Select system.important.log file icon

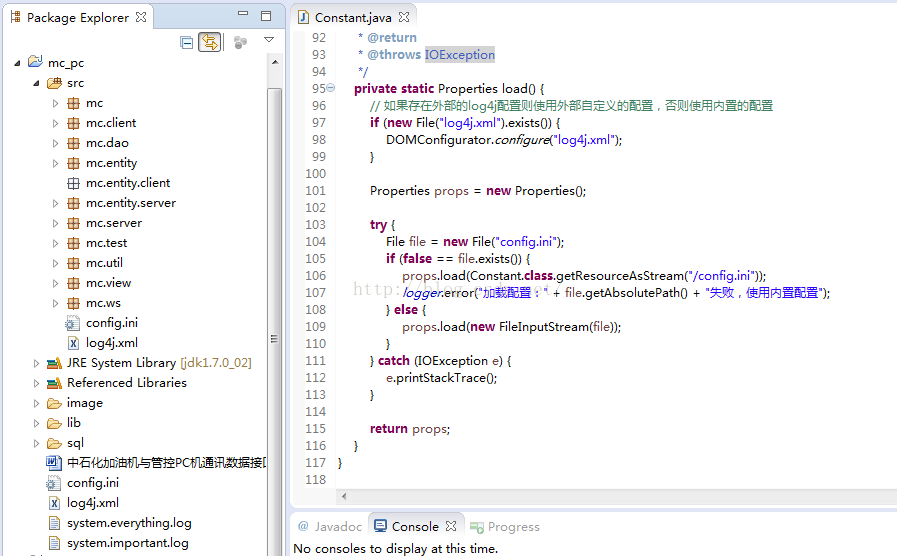pyautogui.click(x=54, y=543)
